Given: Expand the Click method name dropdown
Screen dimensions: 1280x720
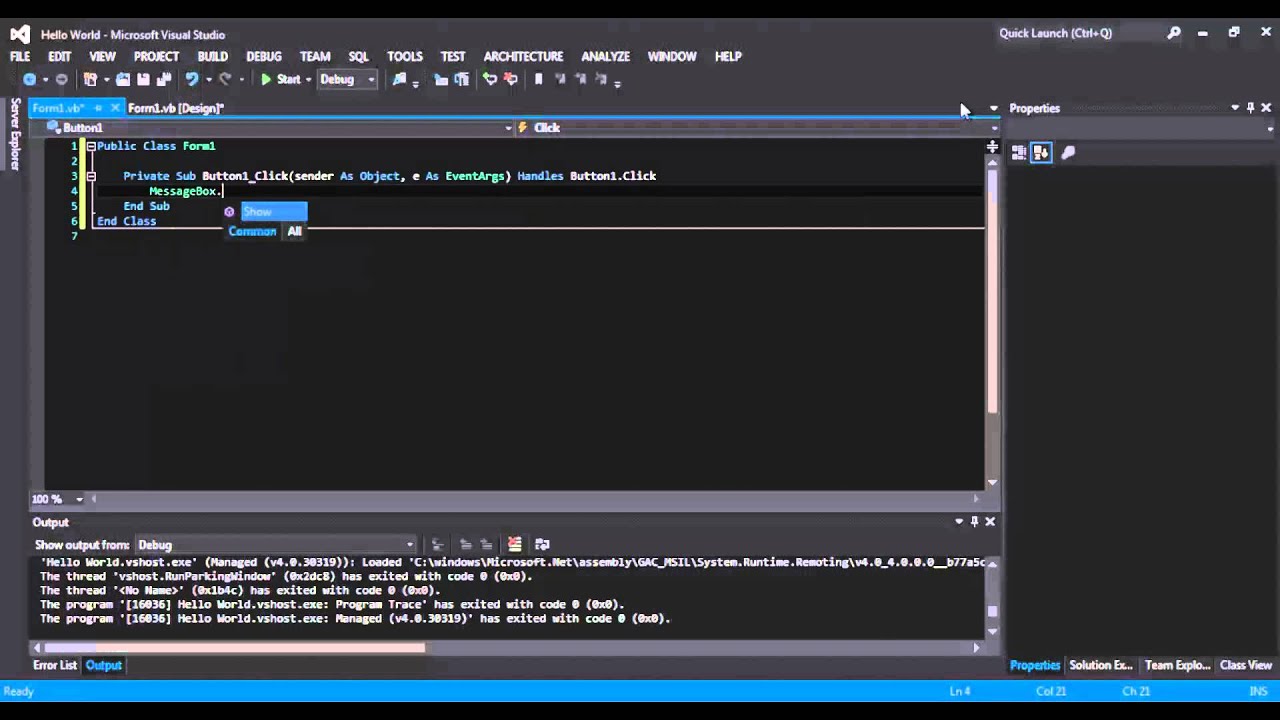Looking at the screenshot, I should click(x=994, y=128).
